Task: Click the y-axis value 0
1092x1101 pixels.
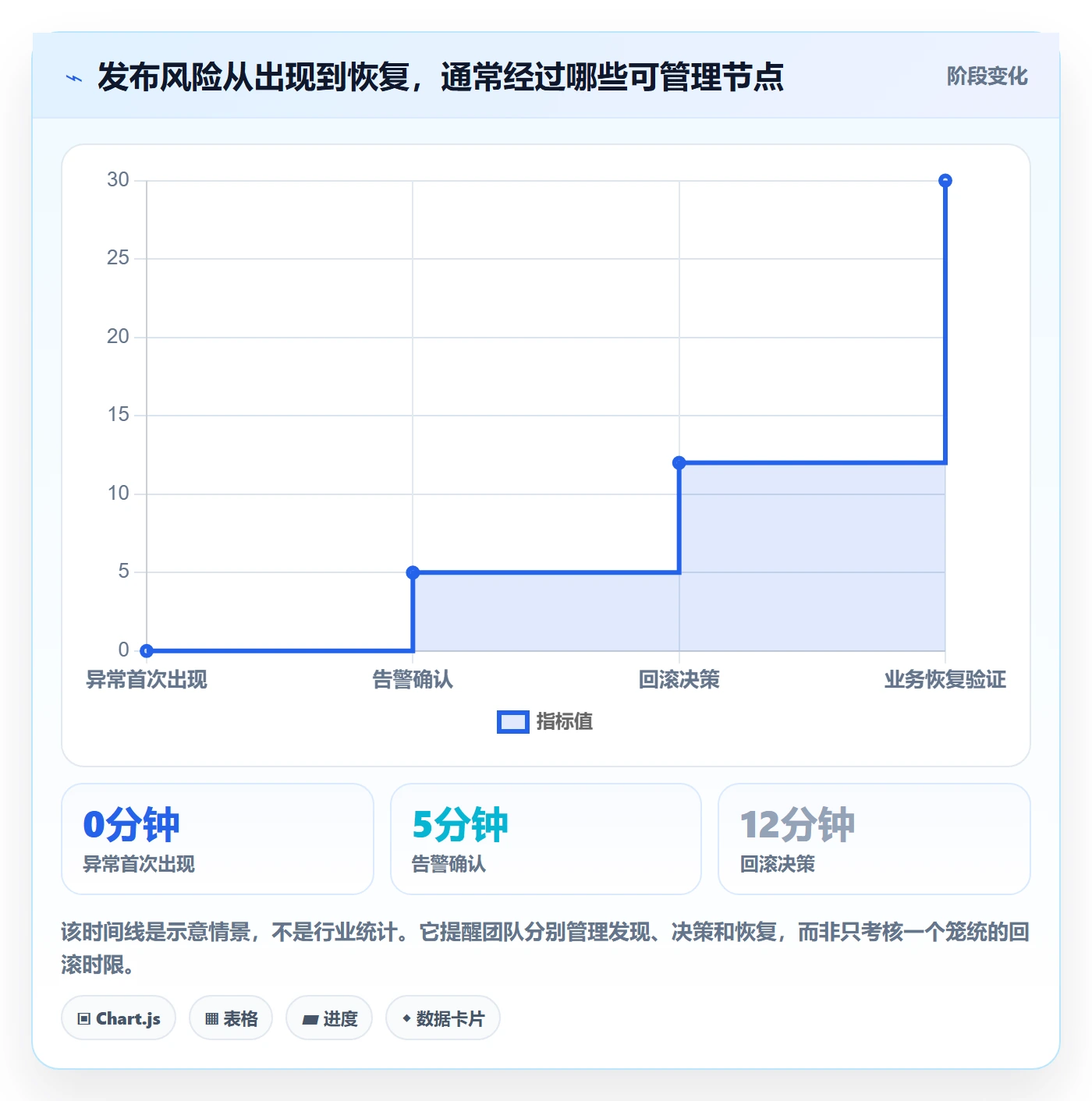Action: tap(123, 650)
